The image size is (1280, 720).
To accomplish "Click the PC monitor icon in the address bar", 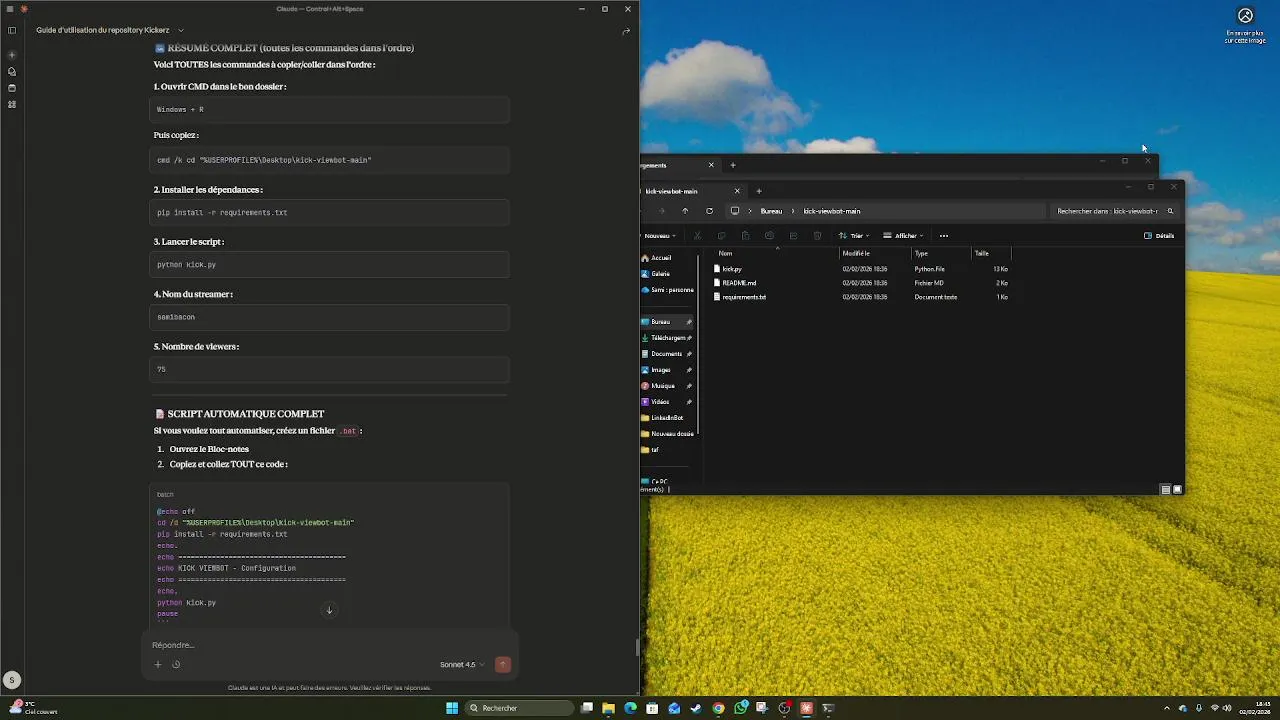I will click(735, 211).
